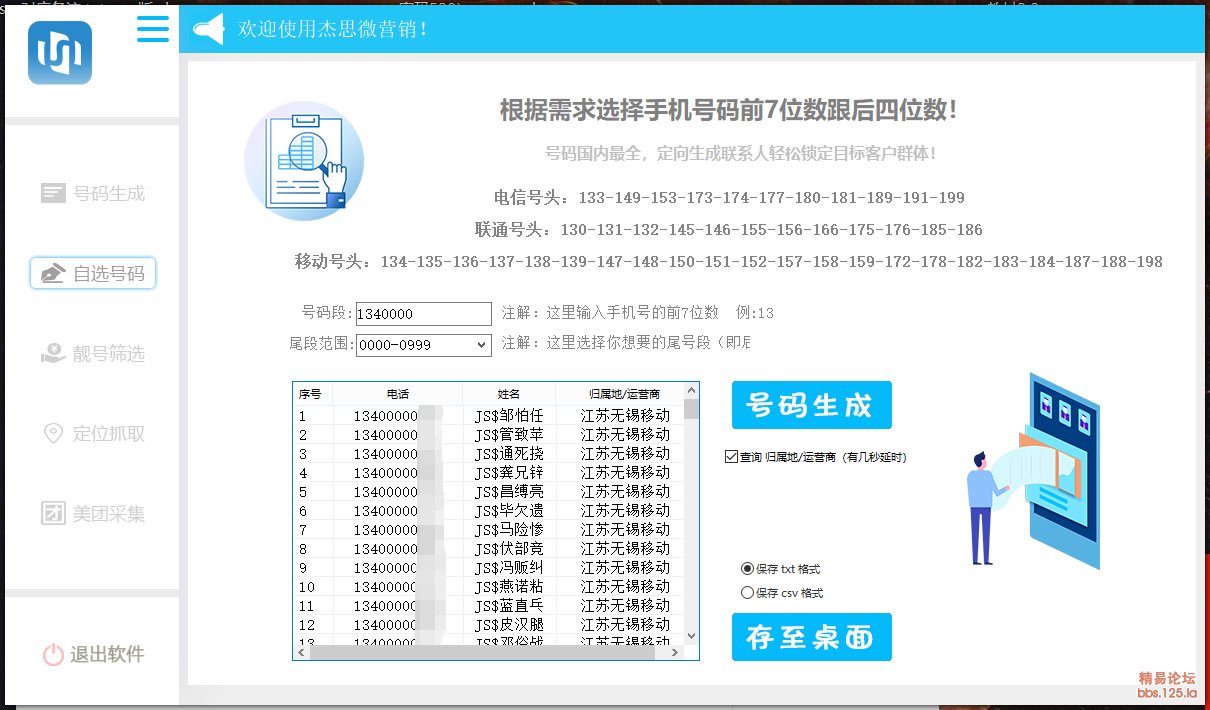This screenshot has height=710, width=1210.
Task: Click the 欢迎使用杰思微营销 banner text
Action: 333,30
